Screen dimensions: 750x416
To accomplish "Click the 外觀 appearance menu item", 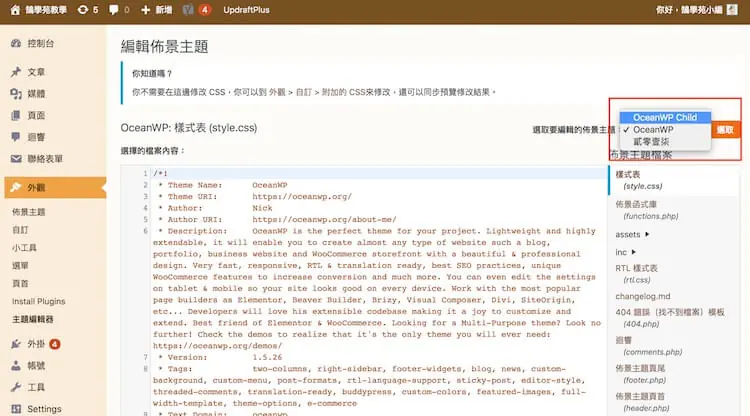I will point(55,187).
